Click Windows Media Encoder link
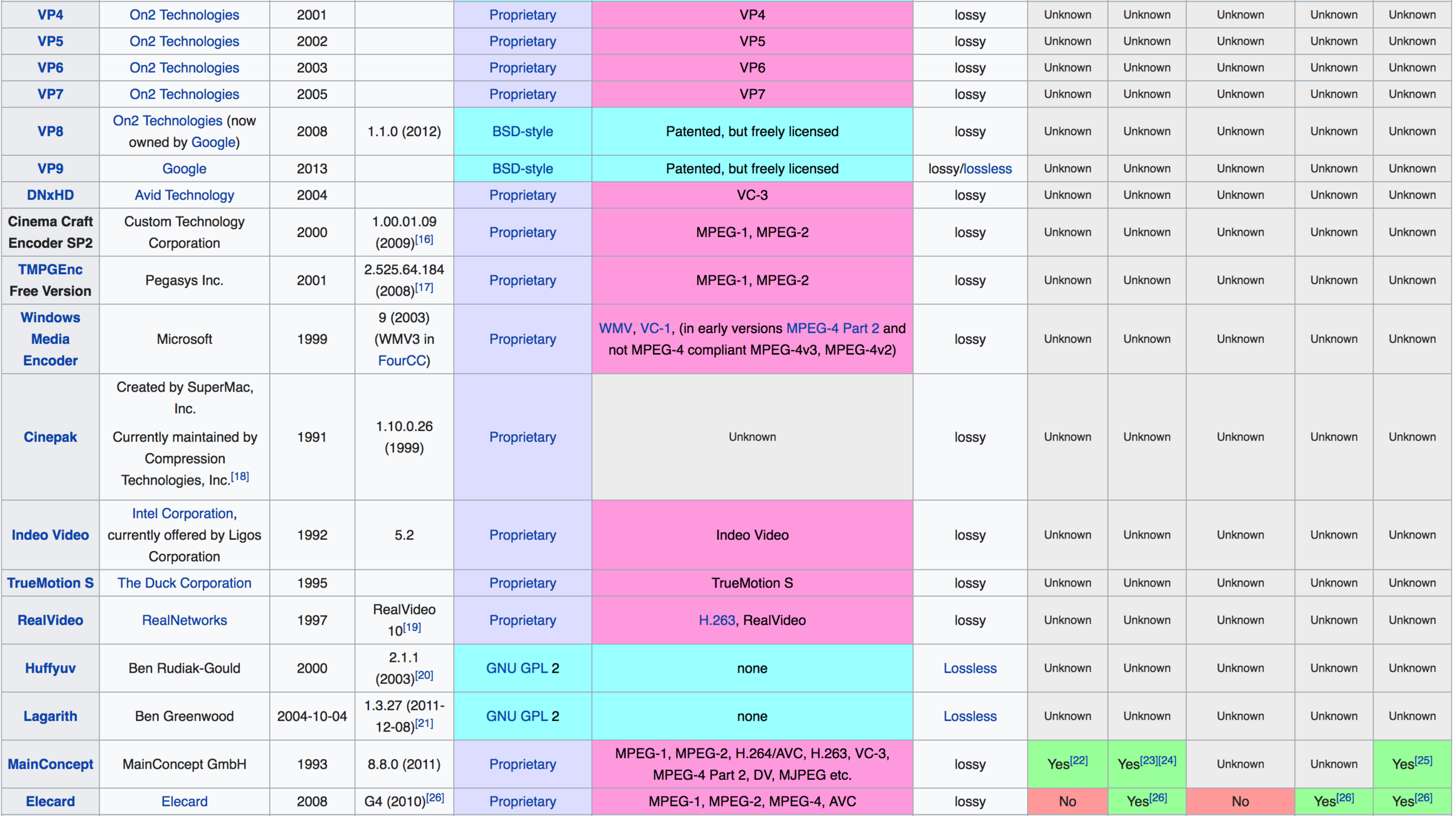The width and height of the screenshot is (1456, 816). point(50,338)
